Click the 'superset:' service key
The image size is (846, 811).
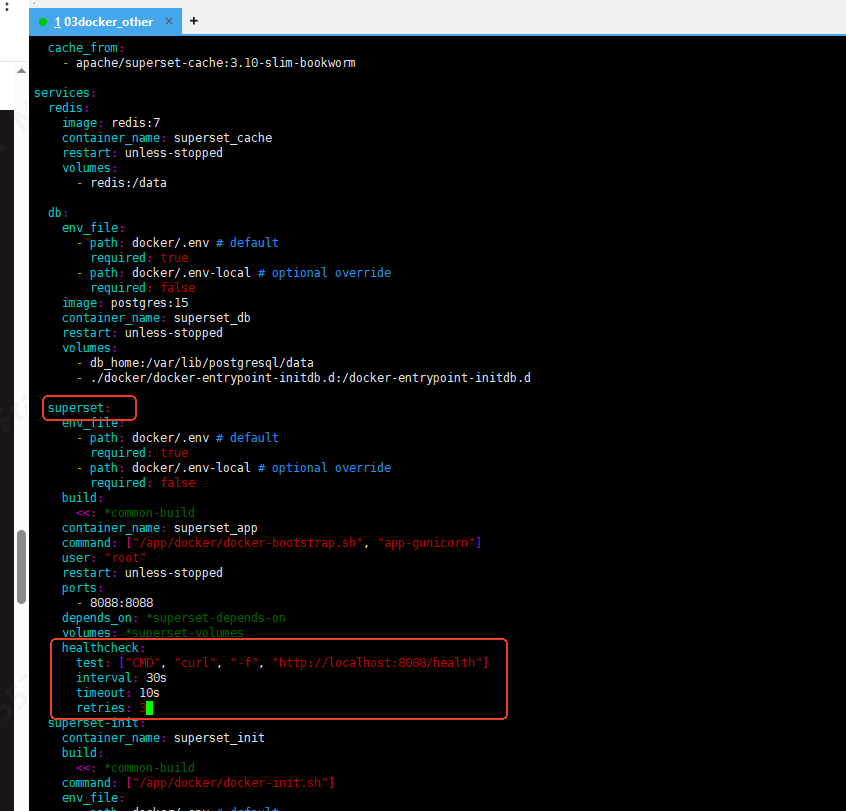tap(79, 408)
